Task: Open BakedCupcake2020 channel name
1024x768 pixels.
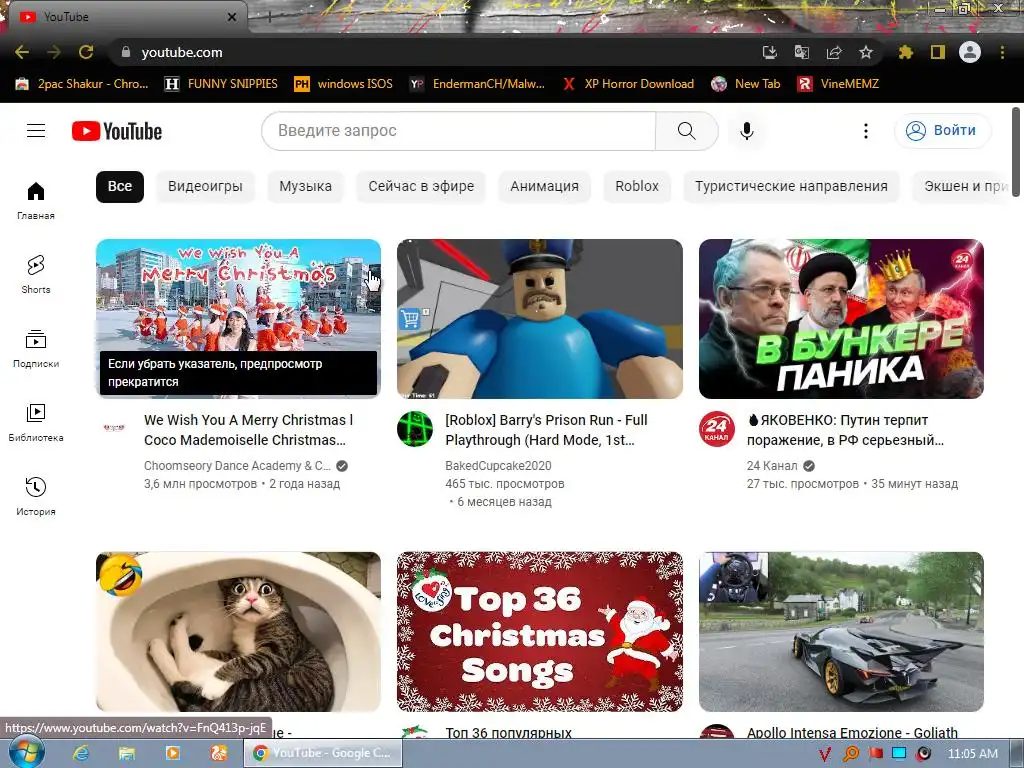Action: point(498,466)
